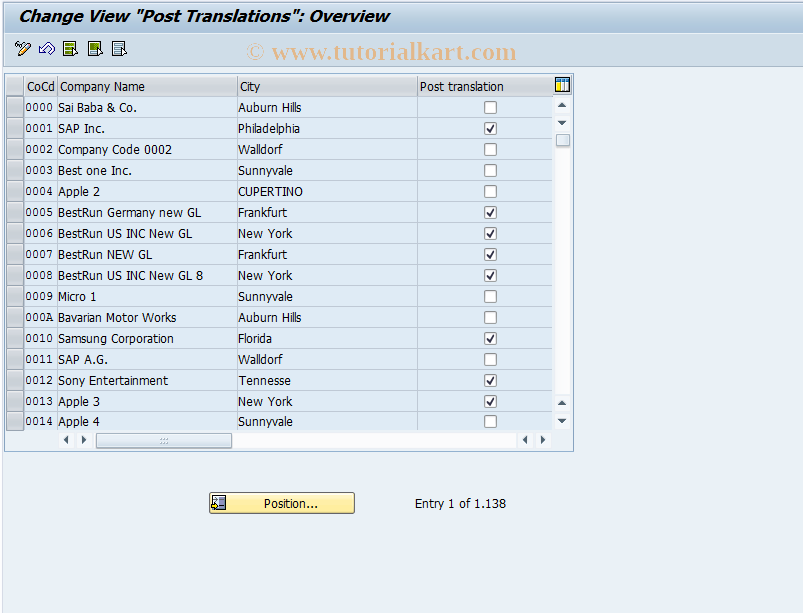
Task: Toggle Post translation for Sai Baba & Co.
Action: tap(490, 108)
